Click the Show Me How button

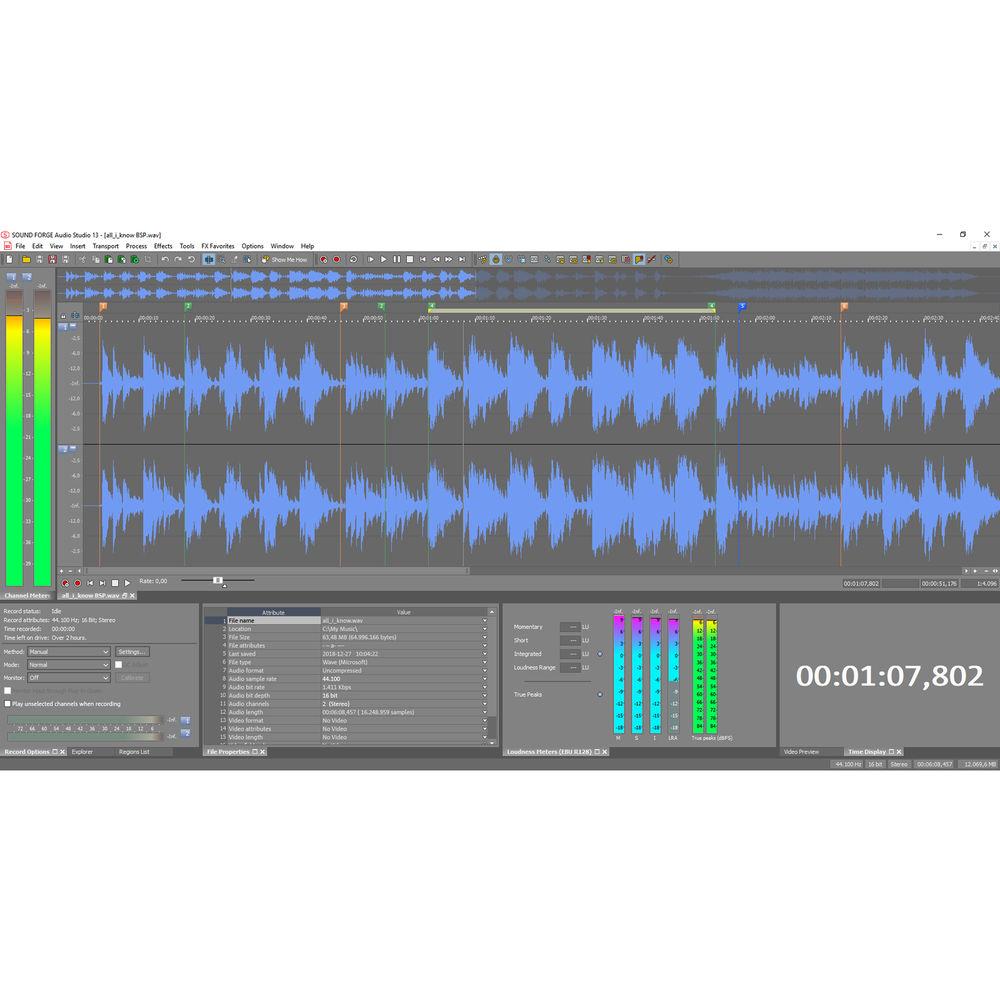tap(285, 259)
